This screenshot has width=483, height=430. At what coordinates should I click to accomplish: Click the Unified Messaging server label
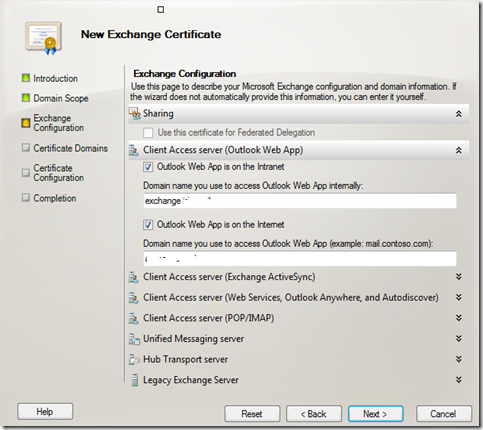(x=193, y=339)
